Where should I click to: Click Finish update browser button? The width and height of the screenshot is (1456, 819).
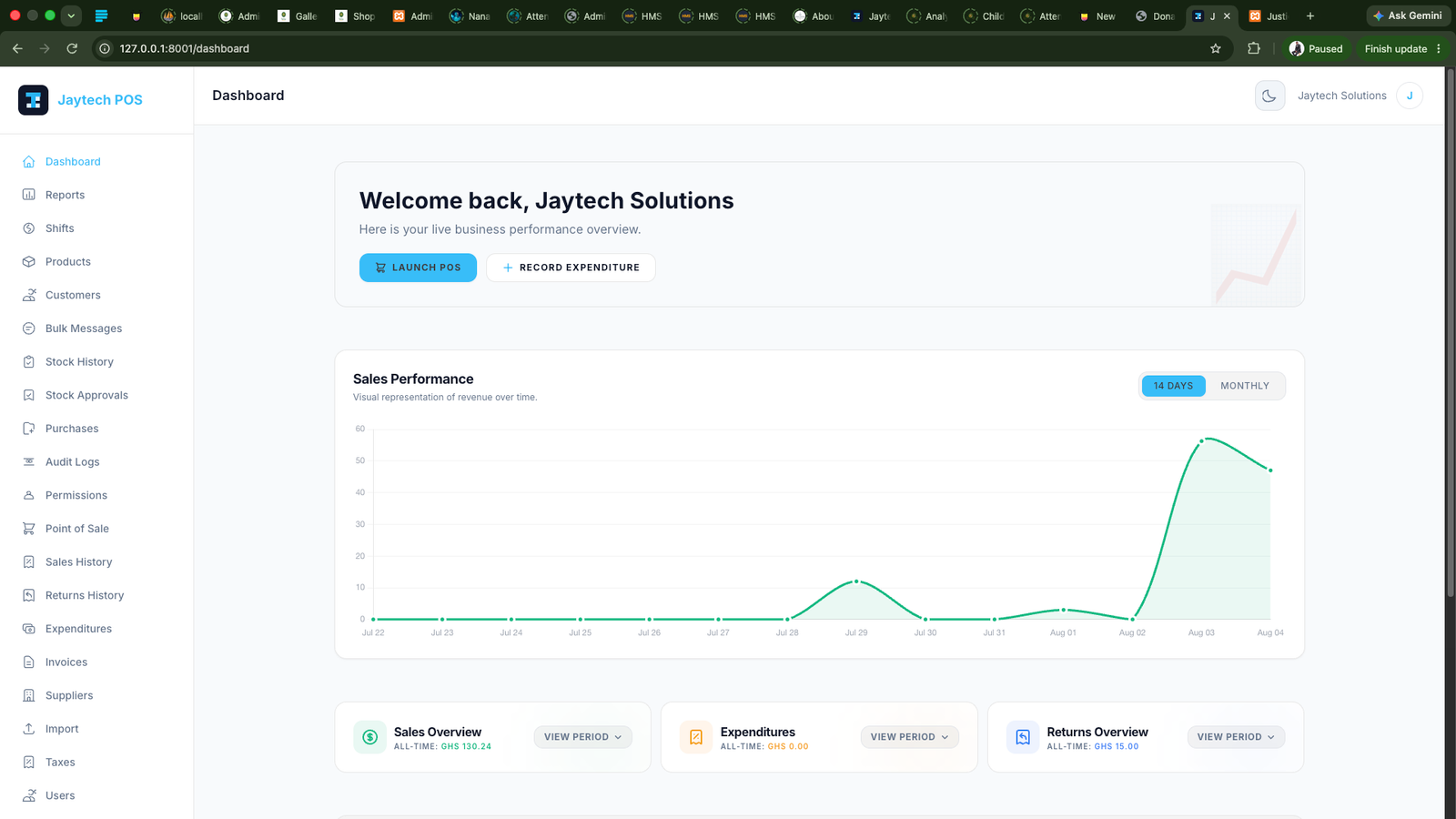(x=1402, y=48)
